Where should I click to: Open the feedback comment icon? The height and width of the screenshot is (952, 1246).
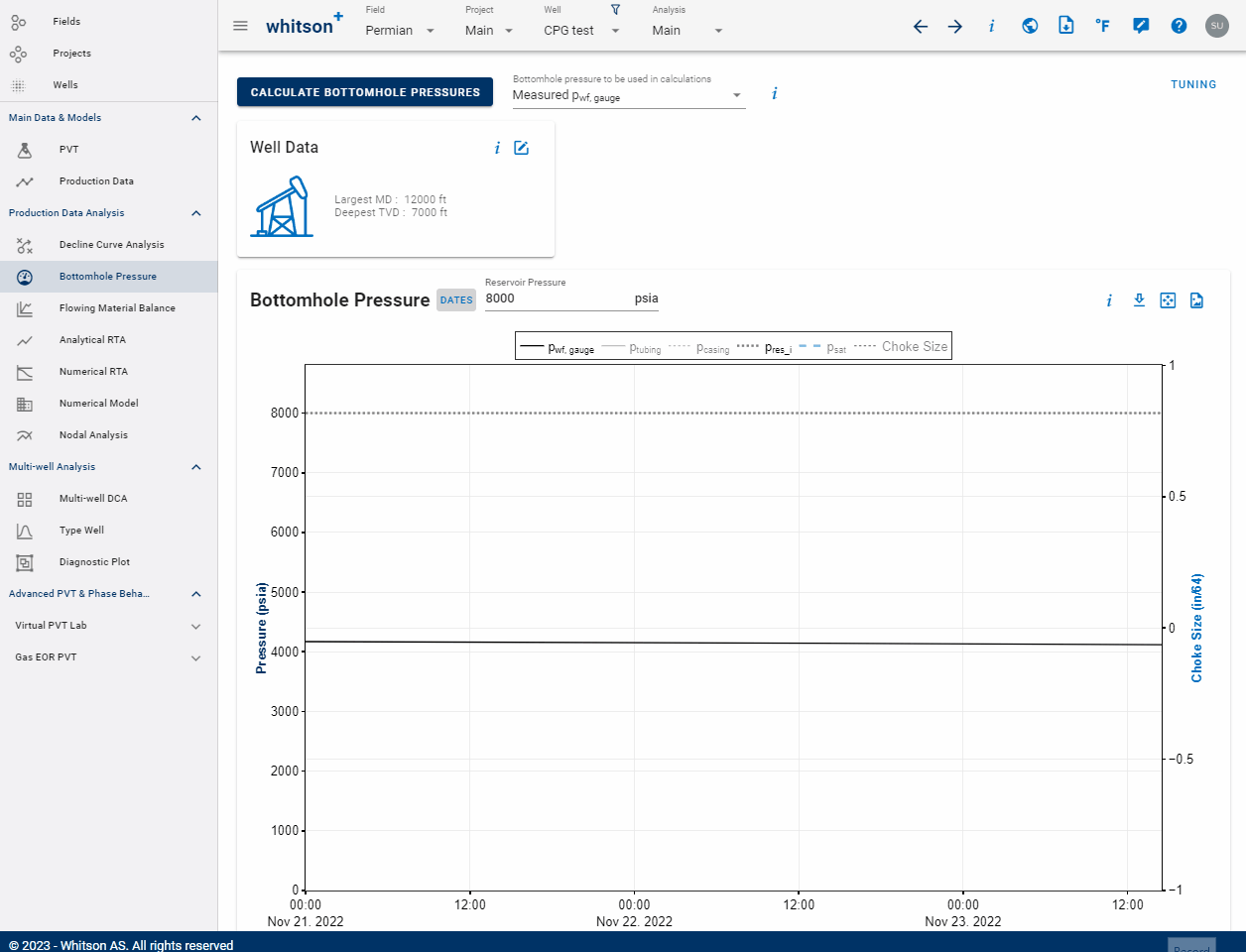click(x=1141, y=26)
